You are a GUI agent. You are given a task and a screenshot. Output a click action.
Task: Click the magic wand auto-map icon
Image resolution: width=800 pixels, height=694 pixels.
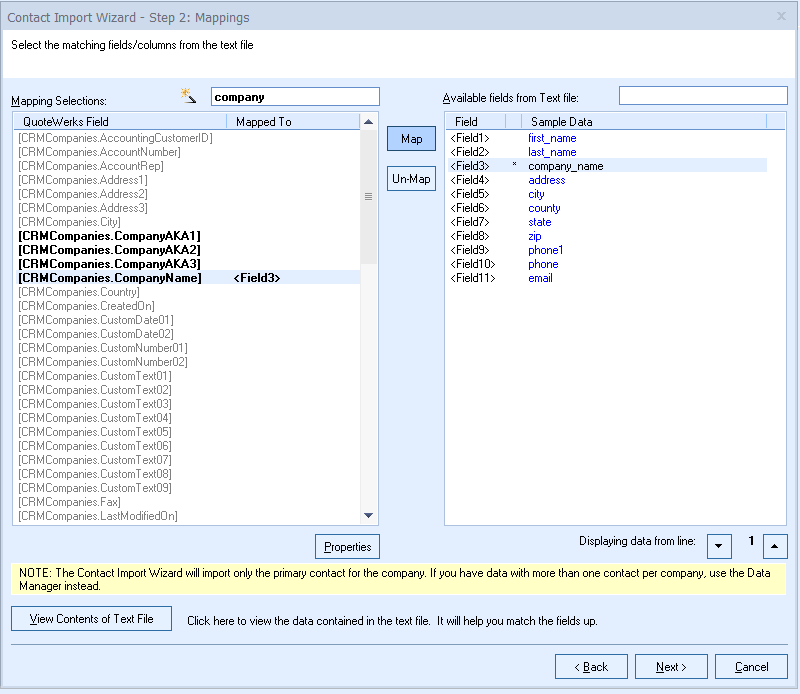(188, 96)
